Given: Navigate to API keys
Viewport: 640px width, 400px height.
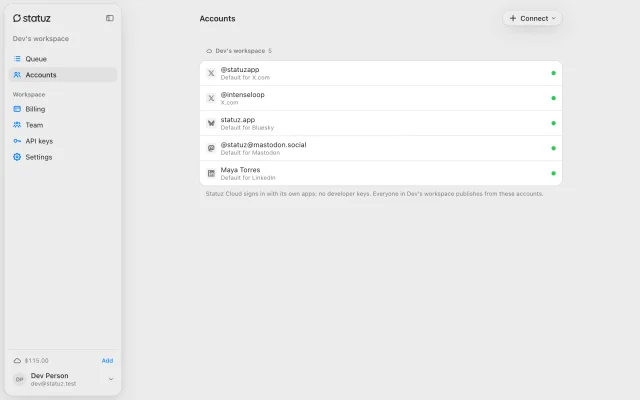Looking at the screenshot, I should 63,141.
